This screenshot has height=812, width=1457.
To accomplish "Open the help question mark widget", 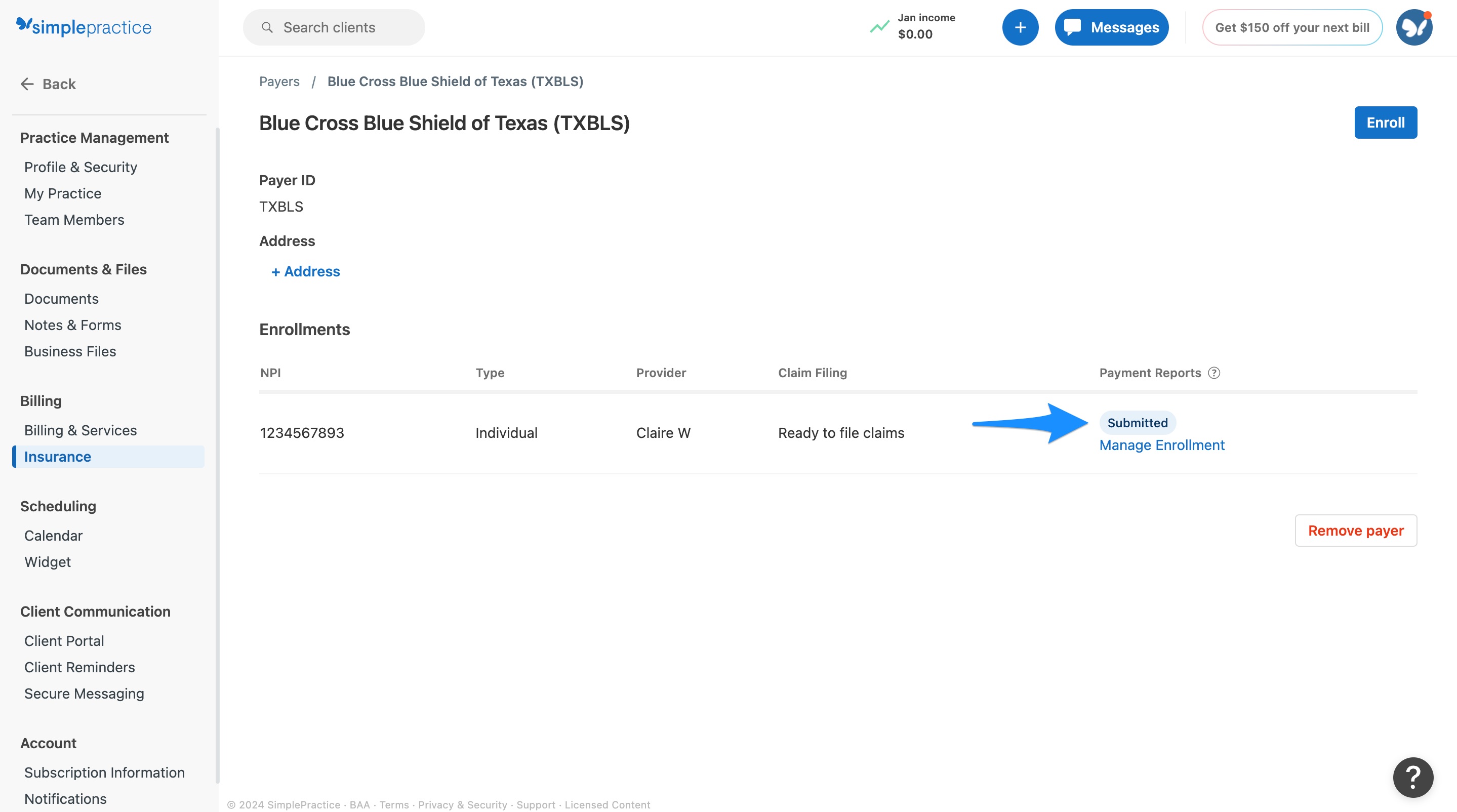I will (1413, 777).
